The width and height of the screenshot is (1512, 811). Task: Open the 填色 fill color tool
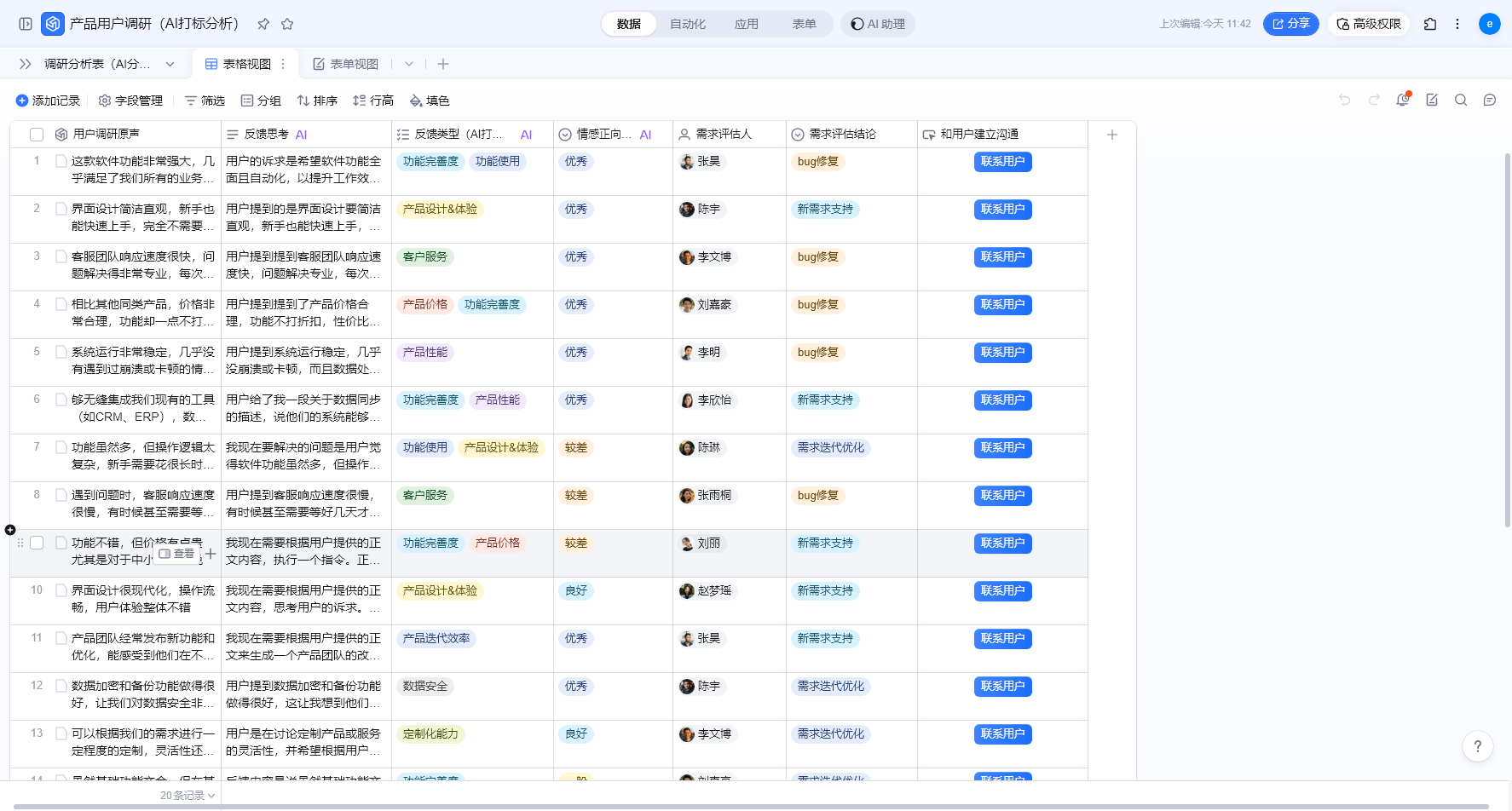(430, 101)
